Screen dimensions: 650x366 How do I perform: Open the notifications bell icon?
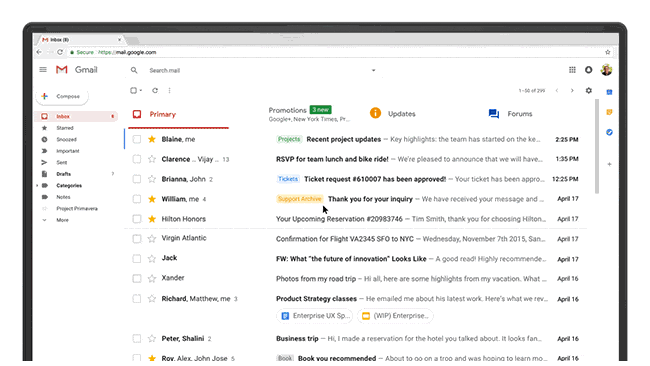588,70
